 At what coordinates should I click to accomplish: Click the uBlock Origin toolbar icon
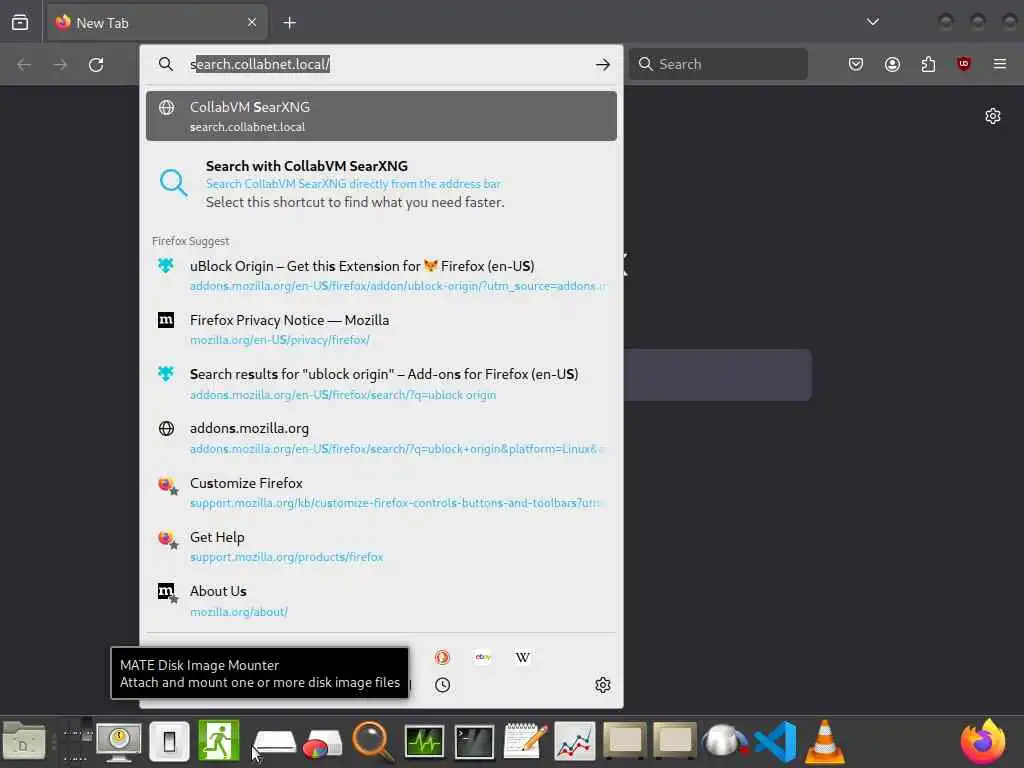point(963,64)
